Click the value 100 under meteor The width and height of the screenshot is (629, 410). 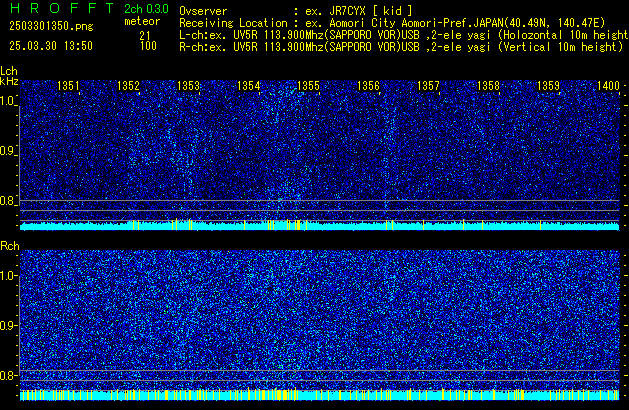tap(148, 46)
